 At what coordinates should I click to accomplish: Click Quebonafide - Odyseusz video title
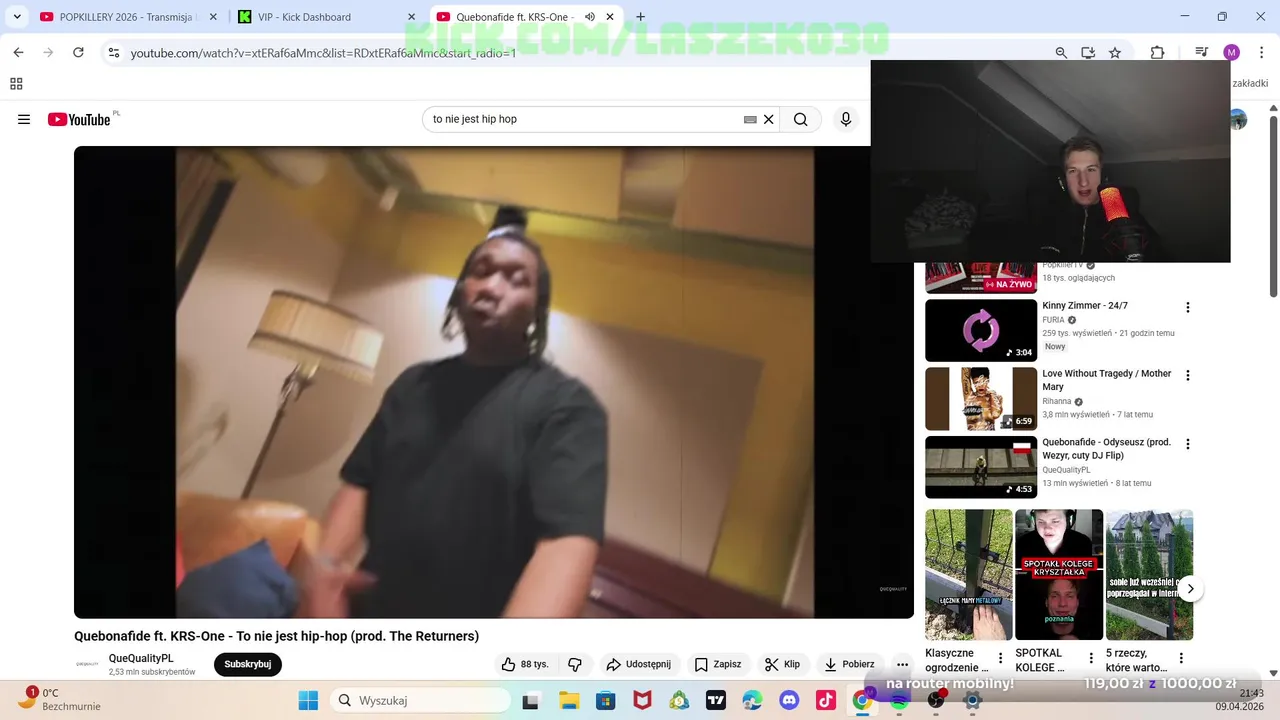coord(1107,448)
